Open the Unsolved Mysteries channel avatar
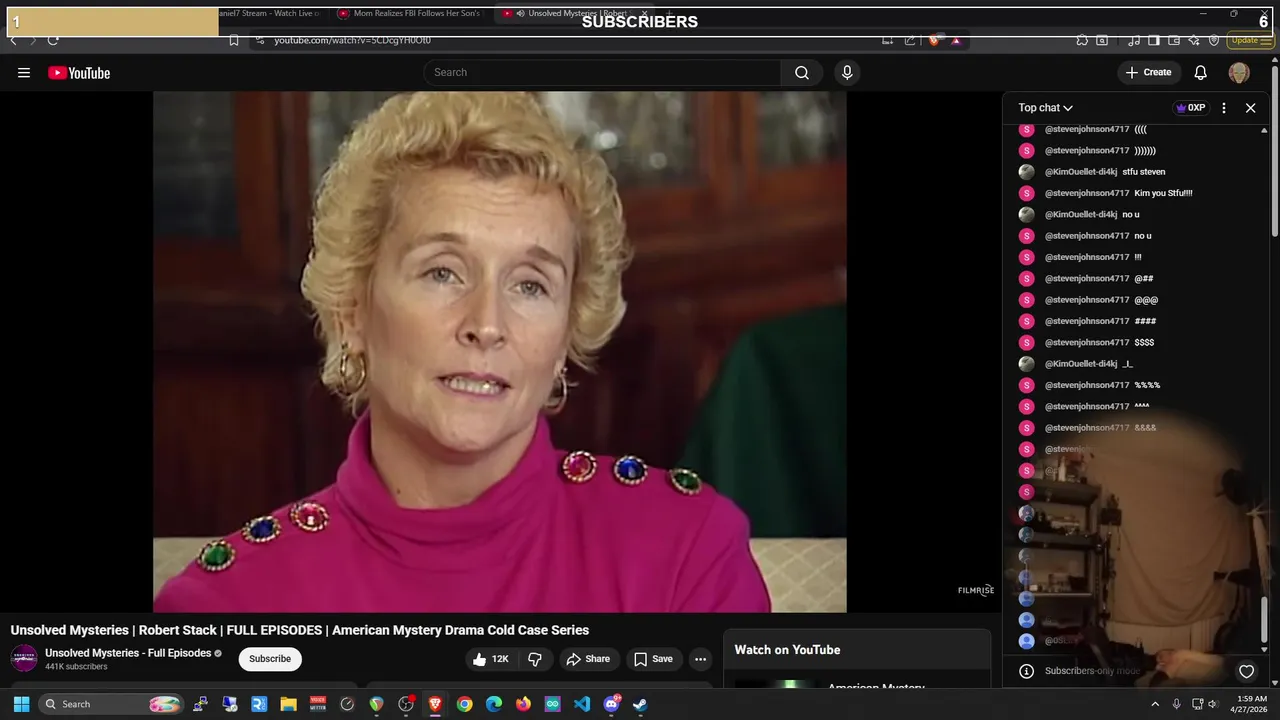The image size is (1280, 720). coord(24,659)
